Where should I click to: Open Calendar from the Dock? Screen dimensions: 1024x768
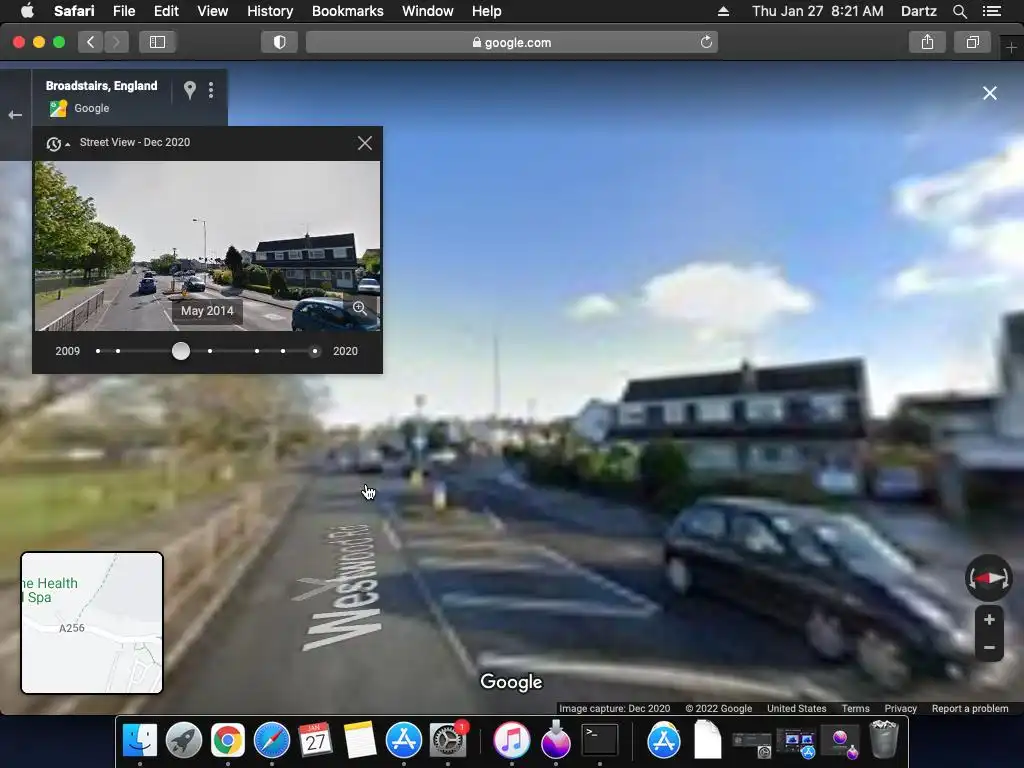(x=315, y=741)
